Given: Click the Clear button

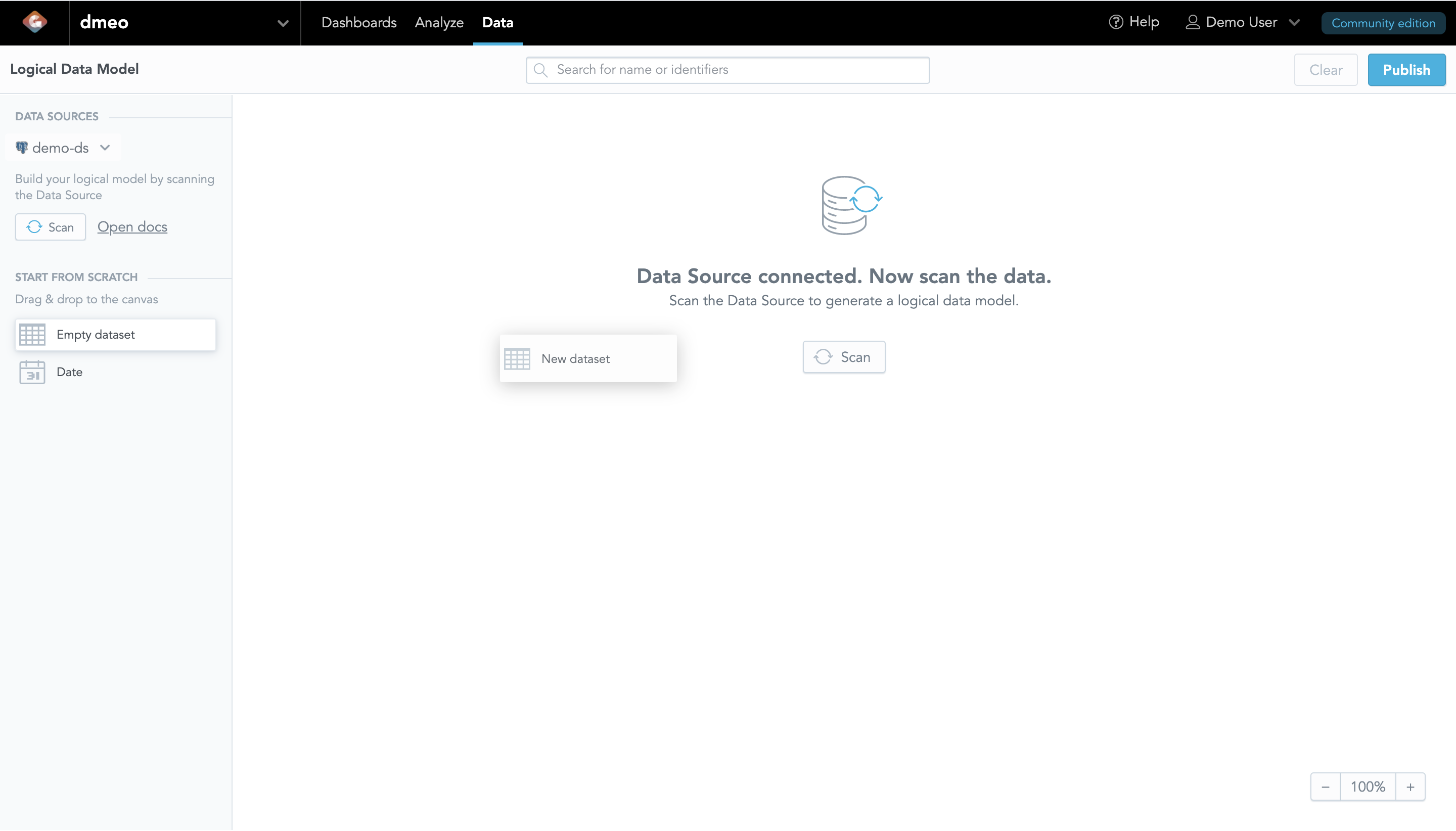Looking at the screenshot, I should tap(1325, 70).
